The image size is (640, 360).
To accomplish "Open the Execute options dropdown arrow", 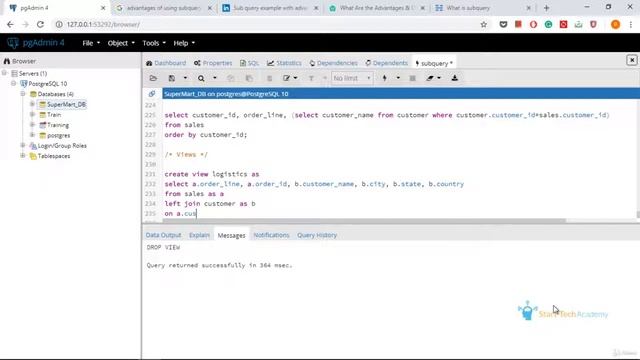I will [x=398, y=78].
